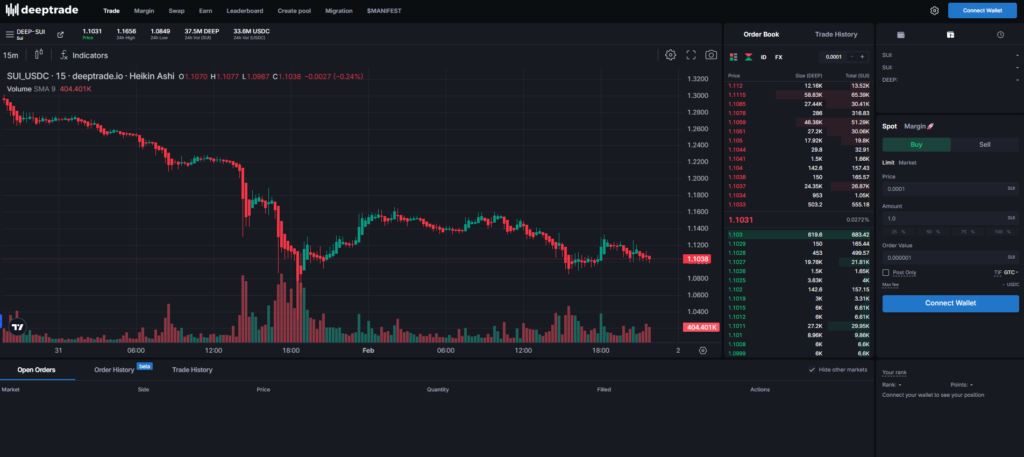Take chart snapshot with camera icon
The height and width of the screenshot is (457, 1024).
[x=710, y=55]
